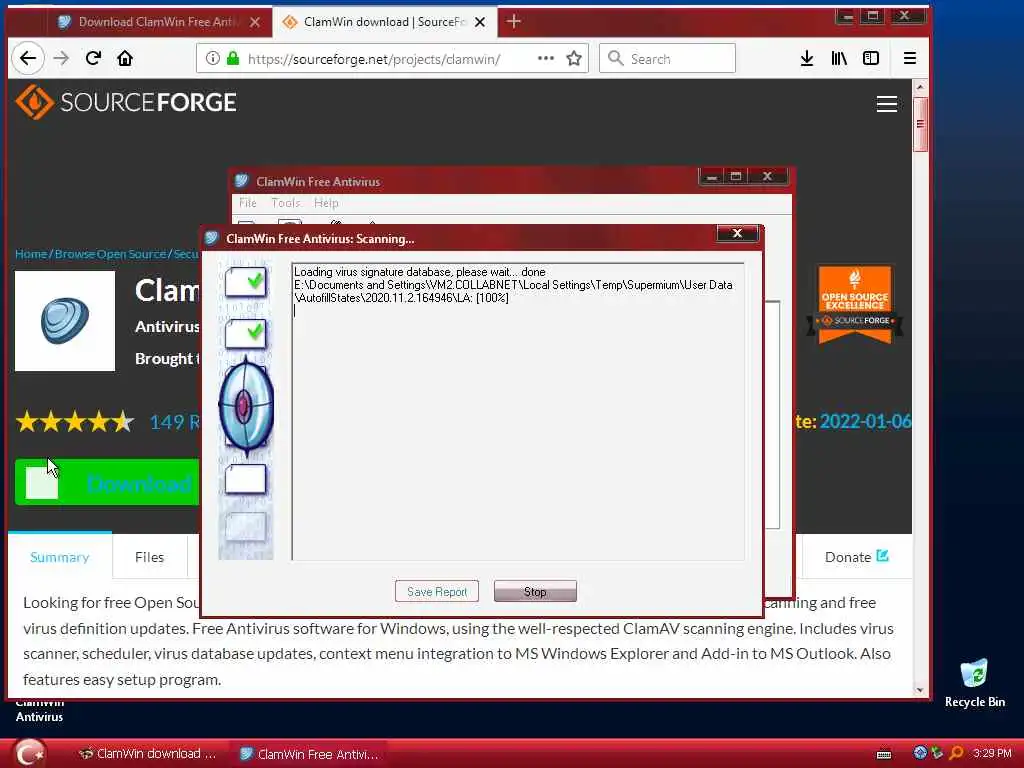Open the SourceForge site hamburger menu

[x=886, y=104]
